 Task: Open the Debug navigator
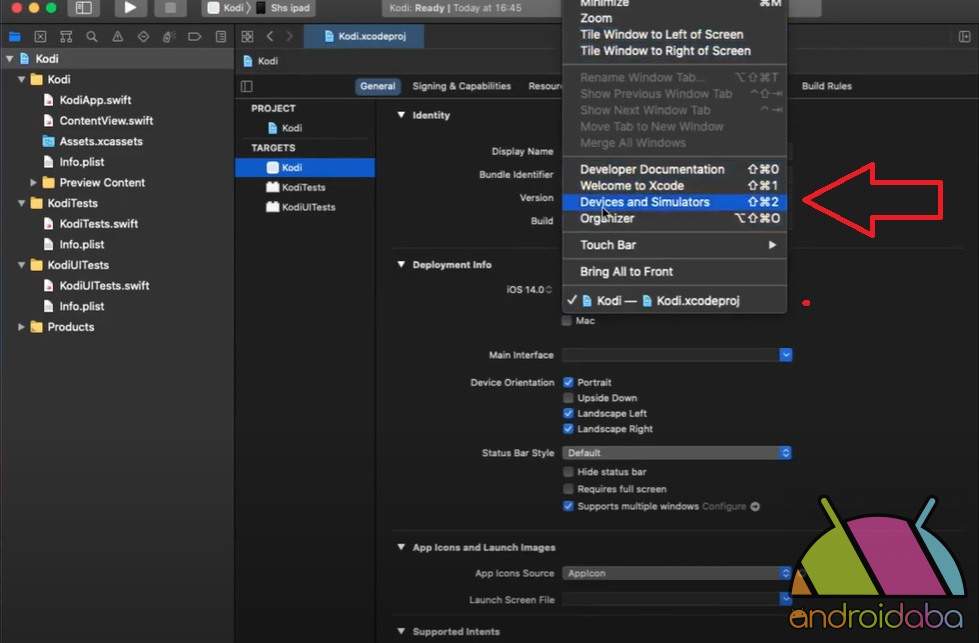[x=169, y=36]
